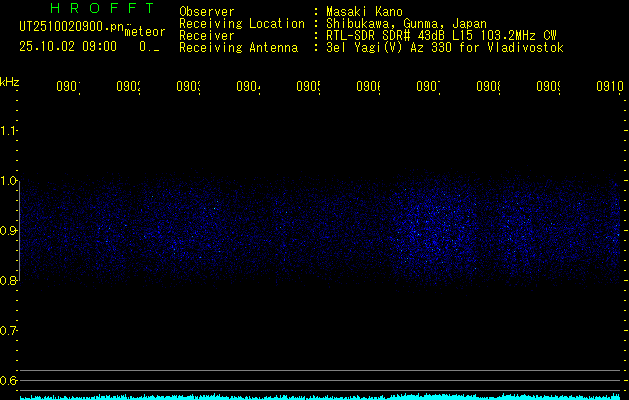Select the RTL-SDR SDR# 43dB receiver text
Viewport: 629px width, 400px height.
(441, 36)
